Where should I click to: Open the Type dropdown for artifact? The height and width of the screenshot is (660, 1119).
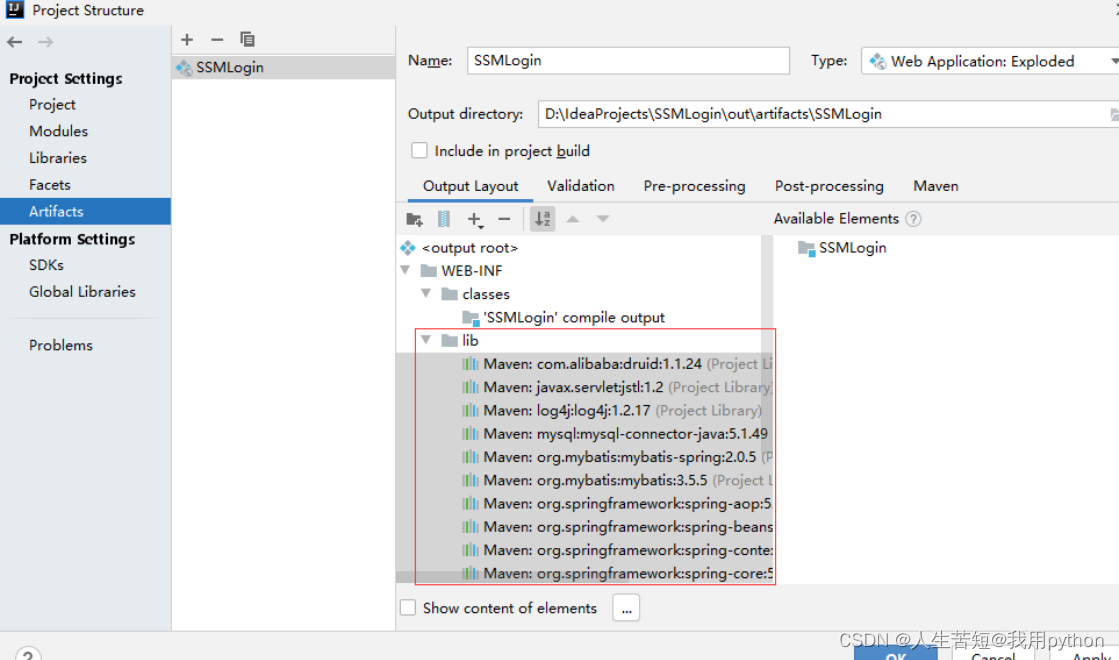click(x=991, y=61)
